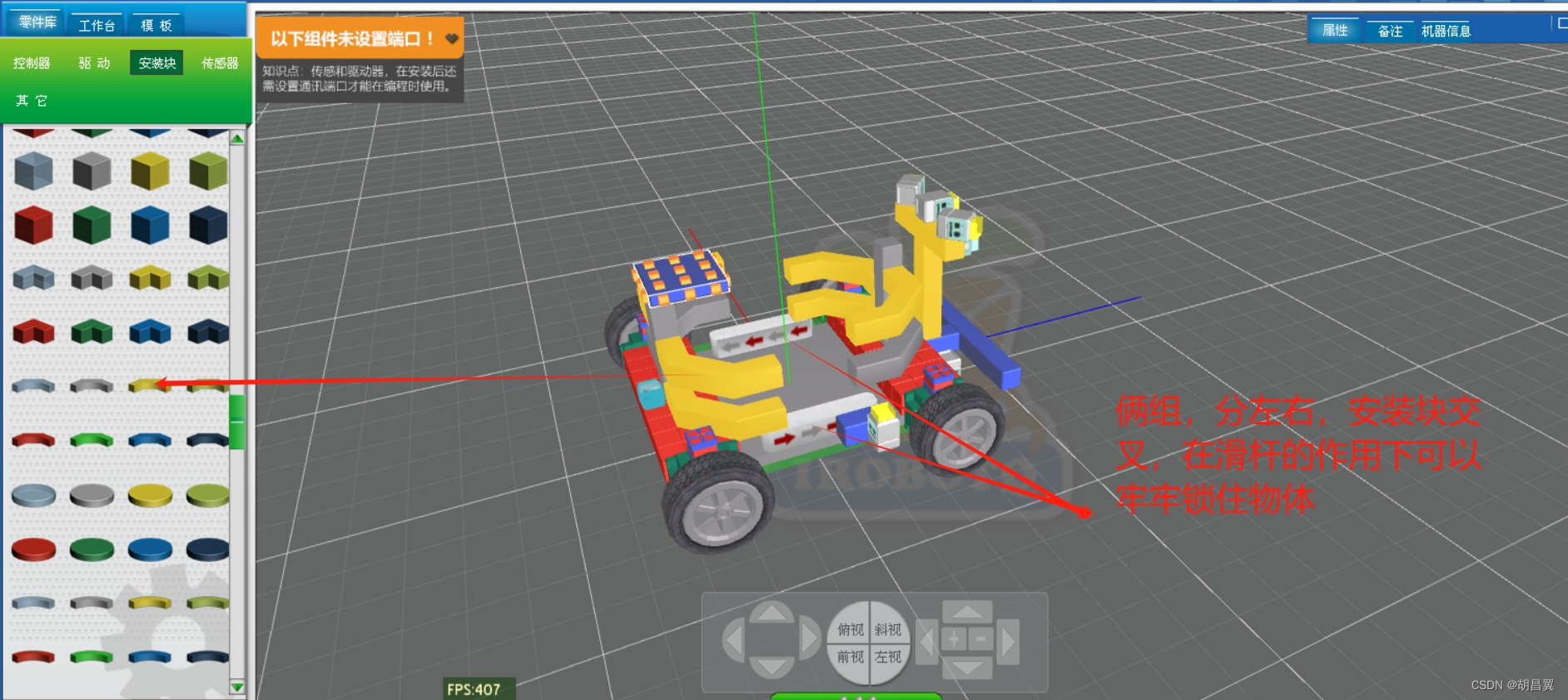Select the 安装块 category
Screen dimensions: 1568x700
pos(157,63)
